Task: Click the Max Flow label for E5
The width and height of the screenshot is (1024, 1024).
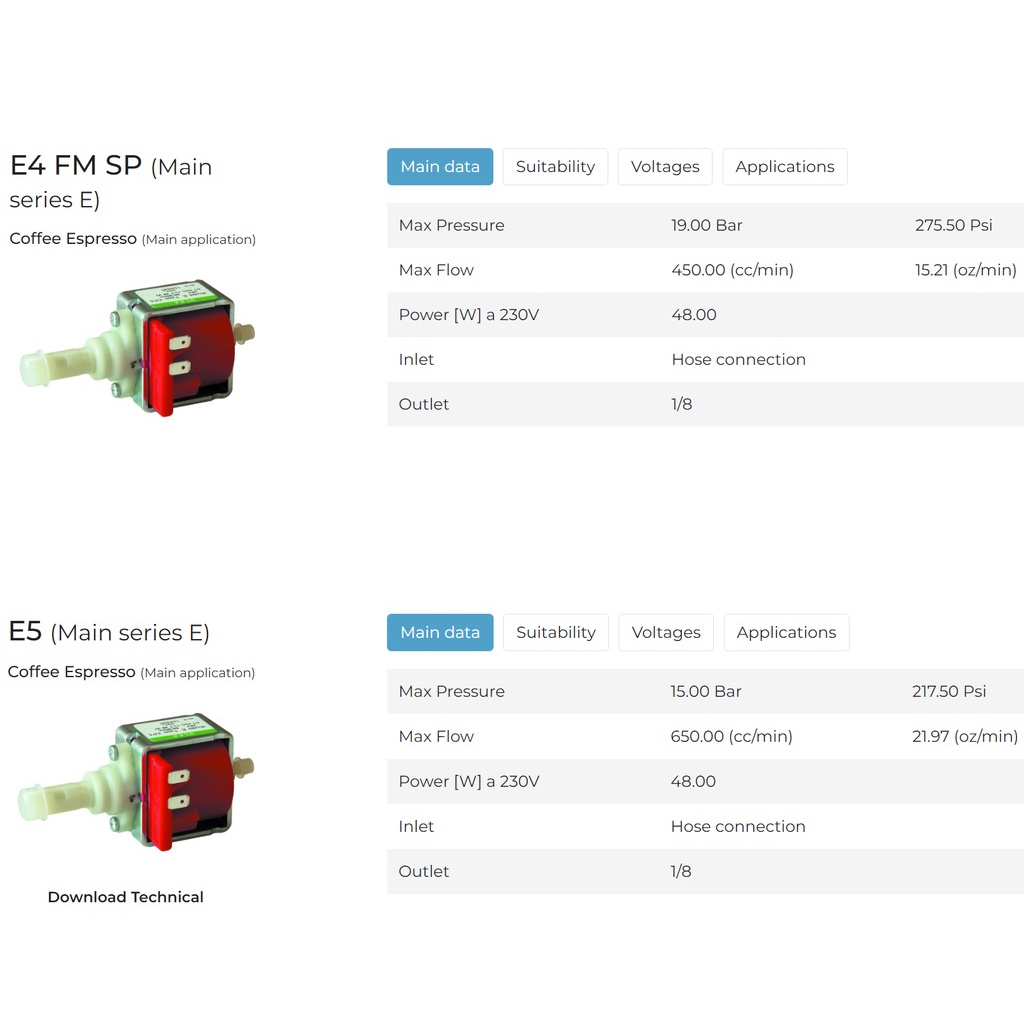Action: (x=436, y=736)
